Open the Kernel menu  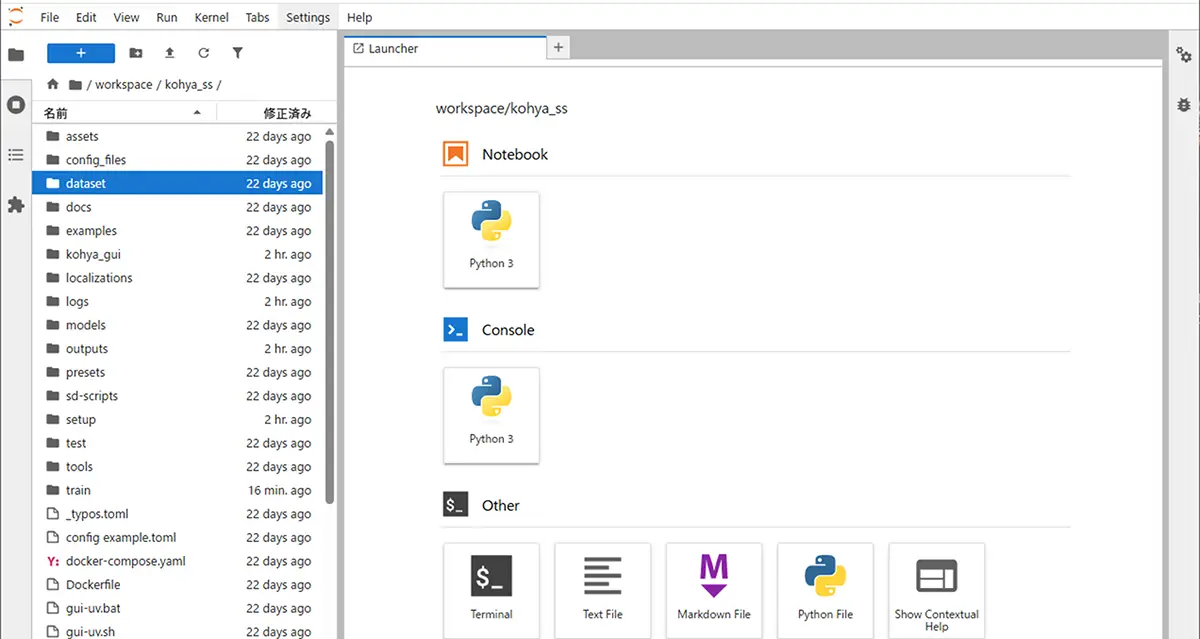[x=212, y=17]
